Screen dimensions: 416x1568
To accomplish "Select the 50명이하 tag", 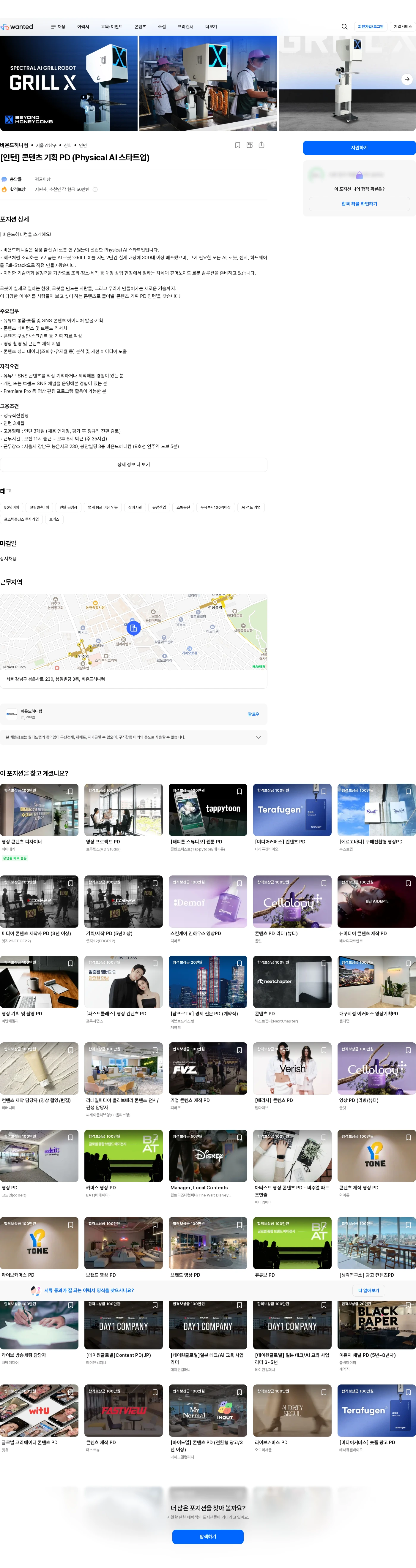I will pyautogui.click(x=12, y=507).
